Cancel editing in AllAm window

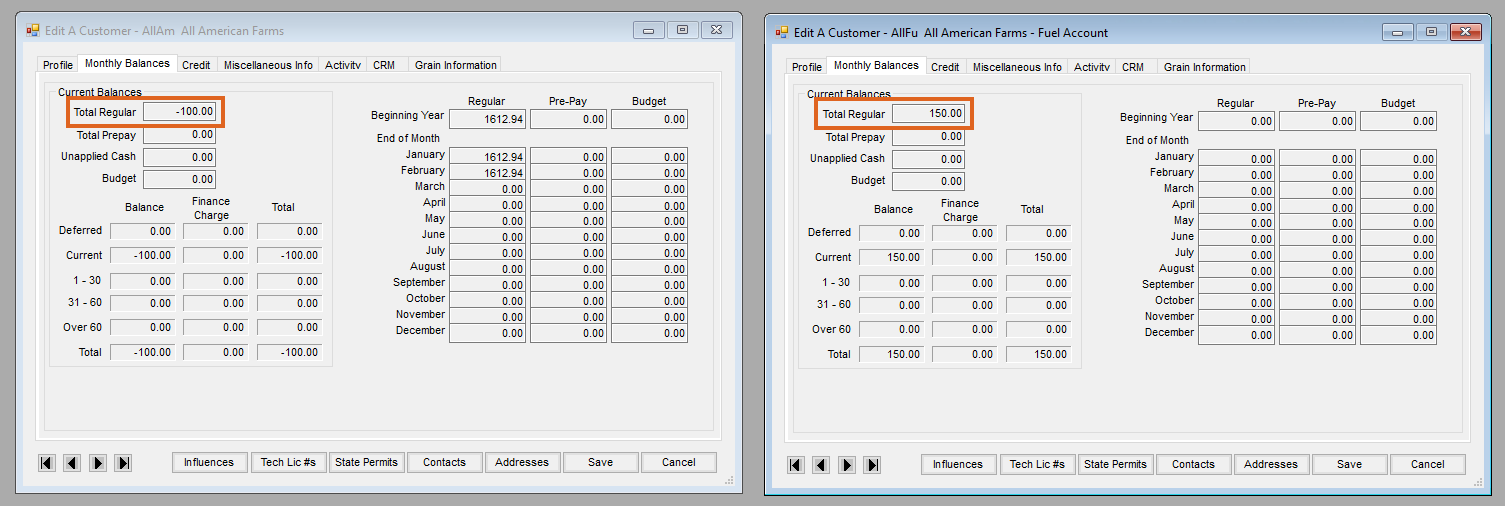(679, 462)
